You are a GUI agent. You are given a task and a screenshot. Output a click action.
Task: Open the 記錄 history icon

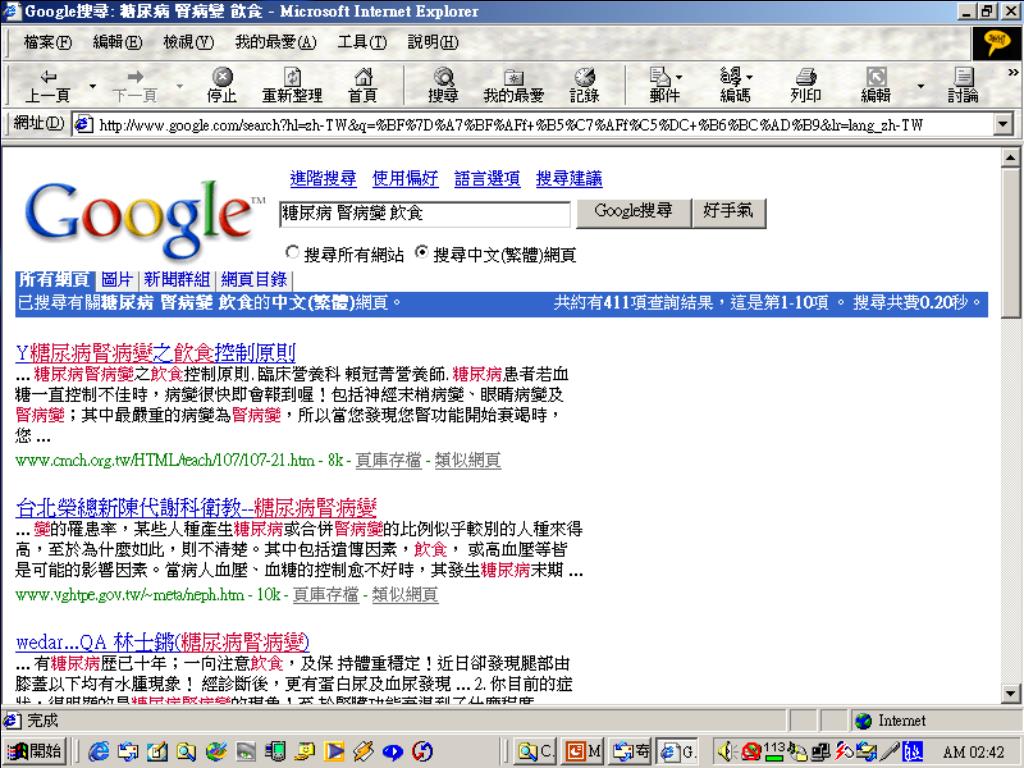point(584,86)
